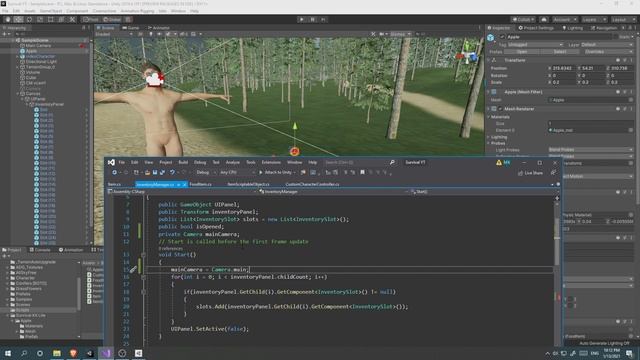
Task: Select Main Camera in the Hierarchy
Action: pyautogui.click(x=38, y=45)
